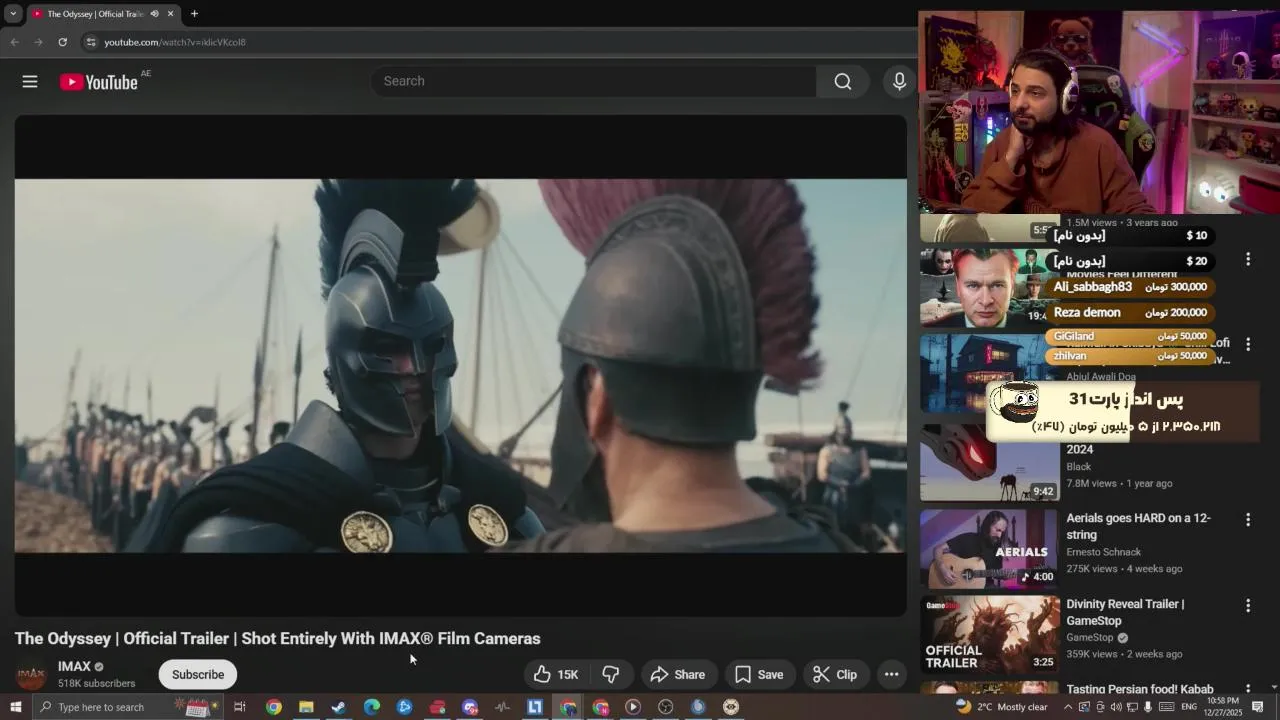Open Task View on taskbar
This screenshot has width=1280, height=720.
[x=240, y=707]
